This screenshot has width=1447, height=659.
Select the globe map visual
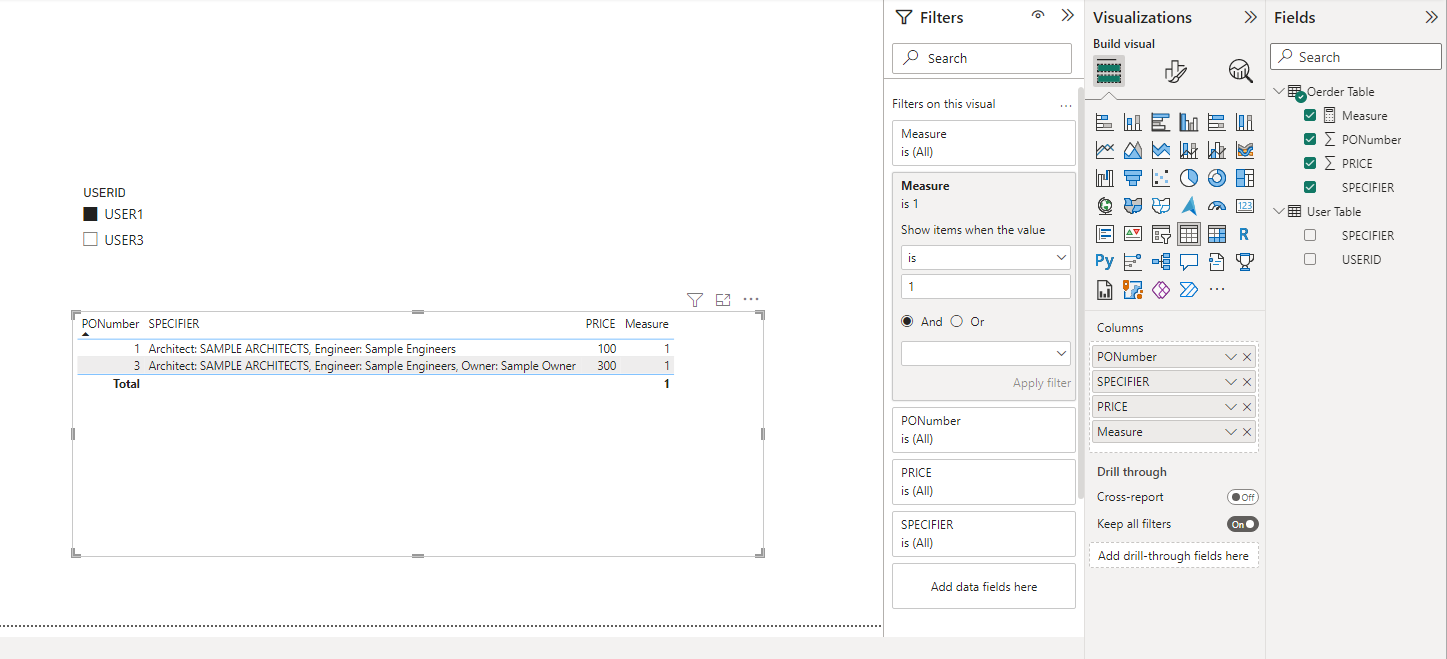pos(1105,206)
